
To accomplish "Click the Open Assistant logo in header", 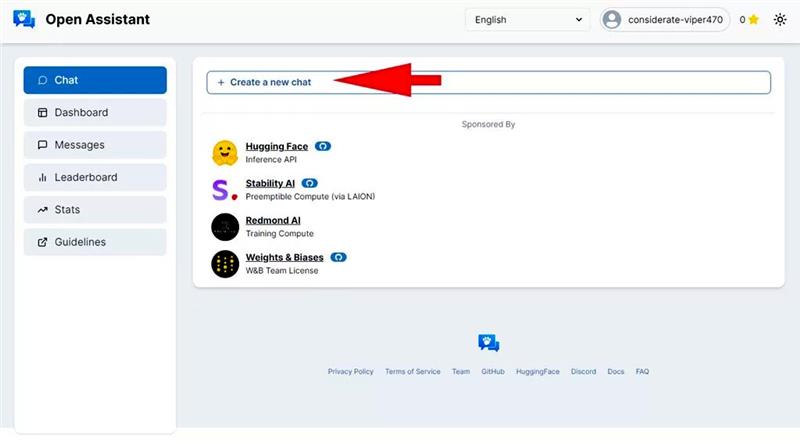I will click(24, 19).
